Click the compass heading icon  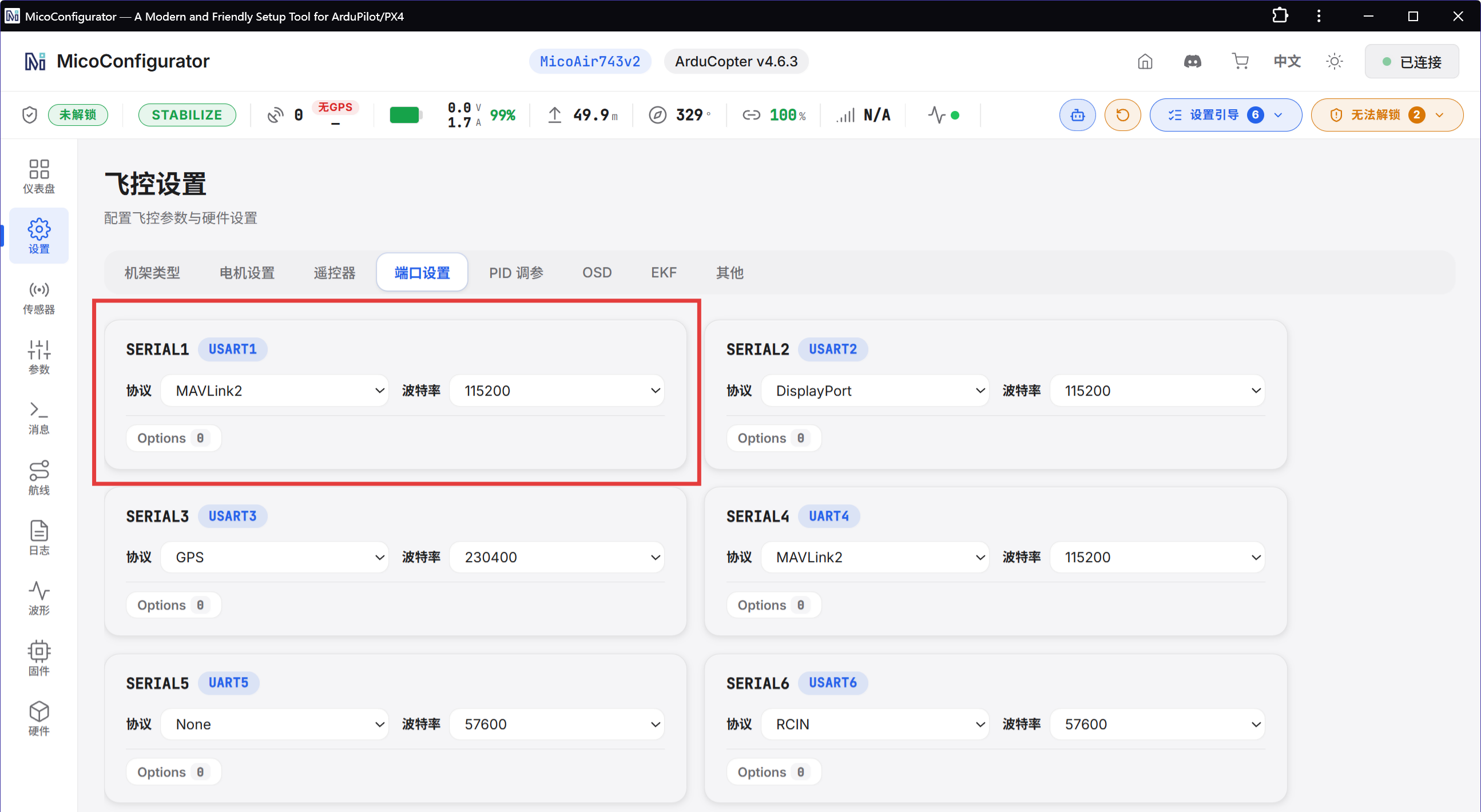coord(657,115)
